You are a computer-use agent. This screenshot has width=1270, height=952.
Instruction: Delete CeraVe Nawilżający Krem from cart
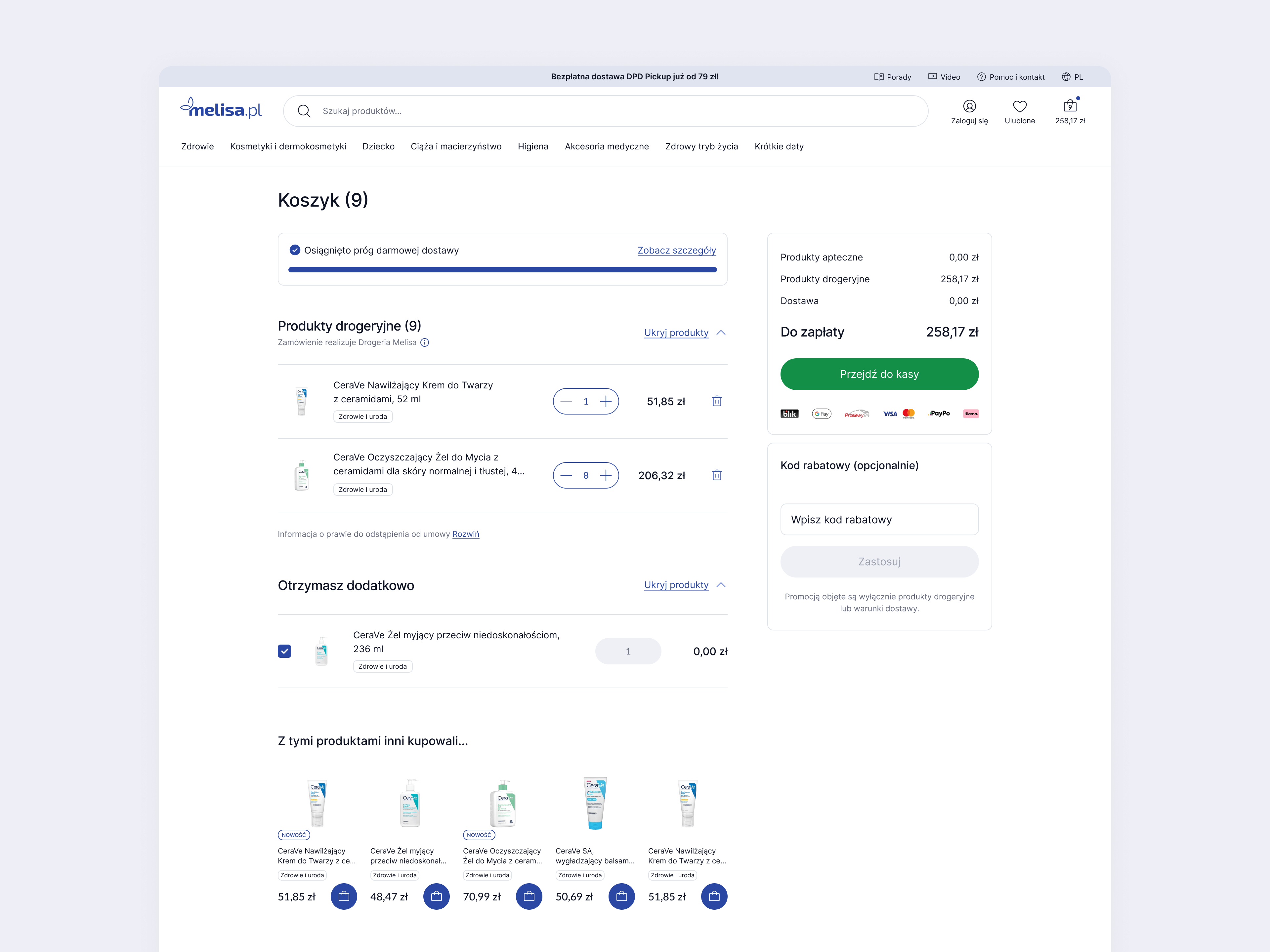point(717,401)
